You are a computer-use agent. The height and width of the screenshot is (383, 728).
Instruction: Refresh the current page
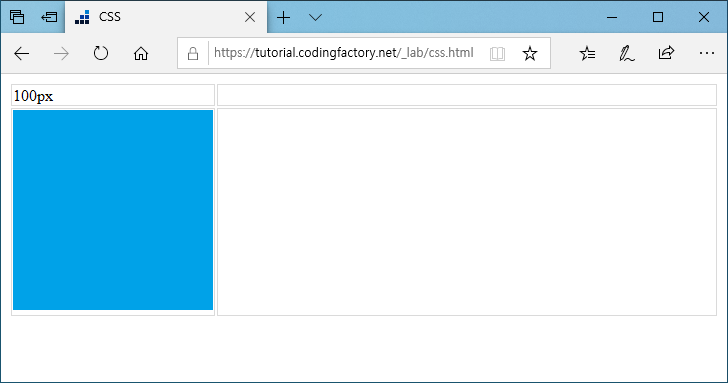click(x=101, y=53)
